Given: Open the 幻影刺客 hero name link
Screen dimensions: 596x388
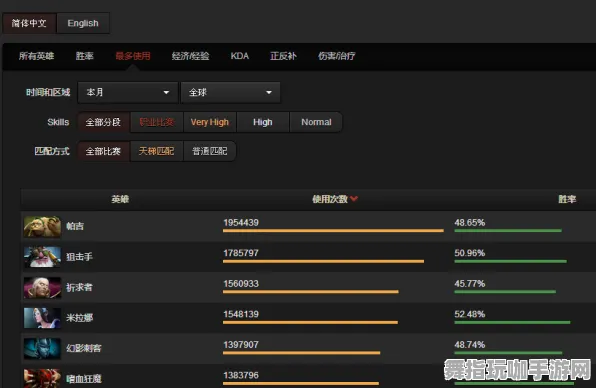Looking at the screenshot, I should pyautogui.click(x=84, y=348).
